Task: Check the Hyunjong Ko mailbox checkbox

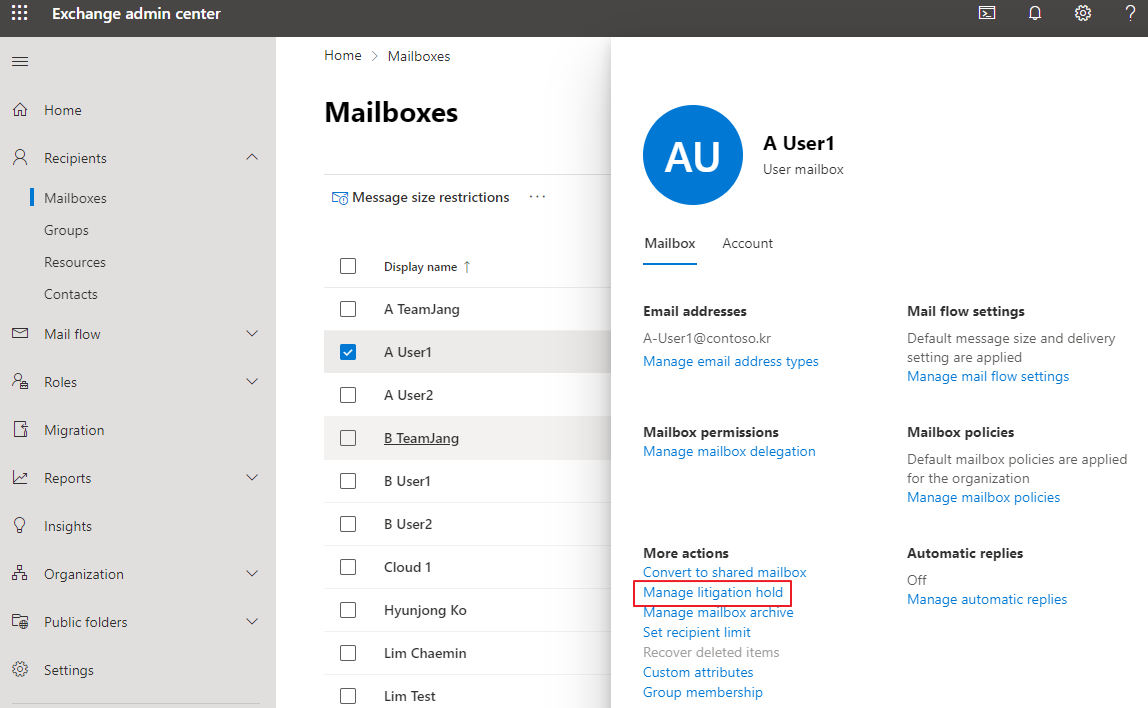Action: coord(348,610)
